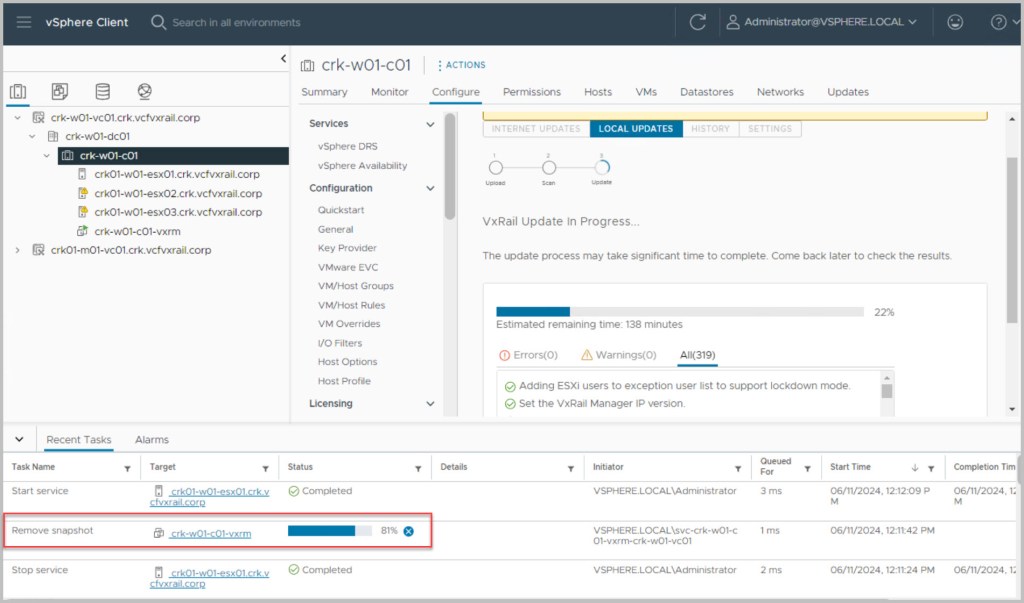Screen dimensions: 1024x603
Task: Open the Storage inventory view icon
Action: (102, 92)
